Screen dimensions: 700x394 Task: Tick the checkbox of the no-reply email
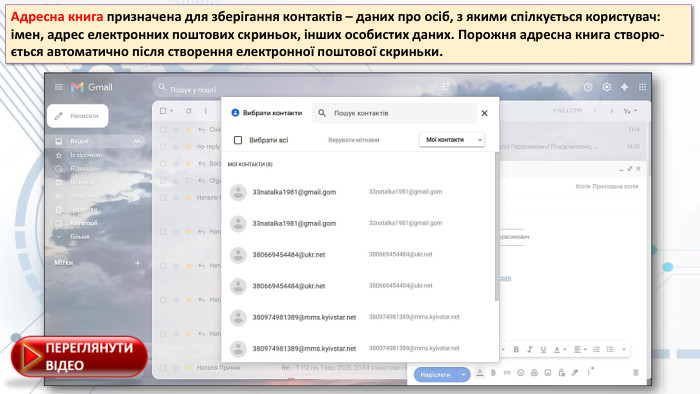click(x=163, y=146)
